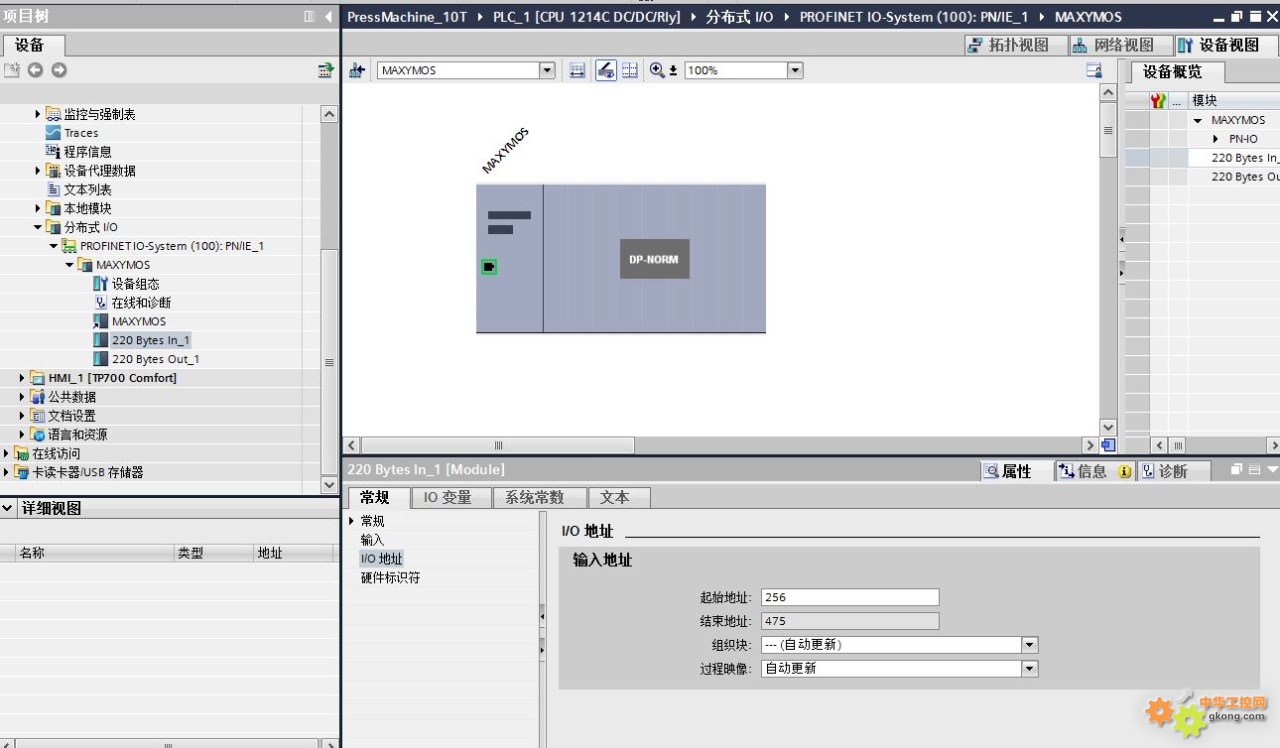Expand PN-IO row in 设备概览
The image size is (1280, 748).
point(1215,139)
